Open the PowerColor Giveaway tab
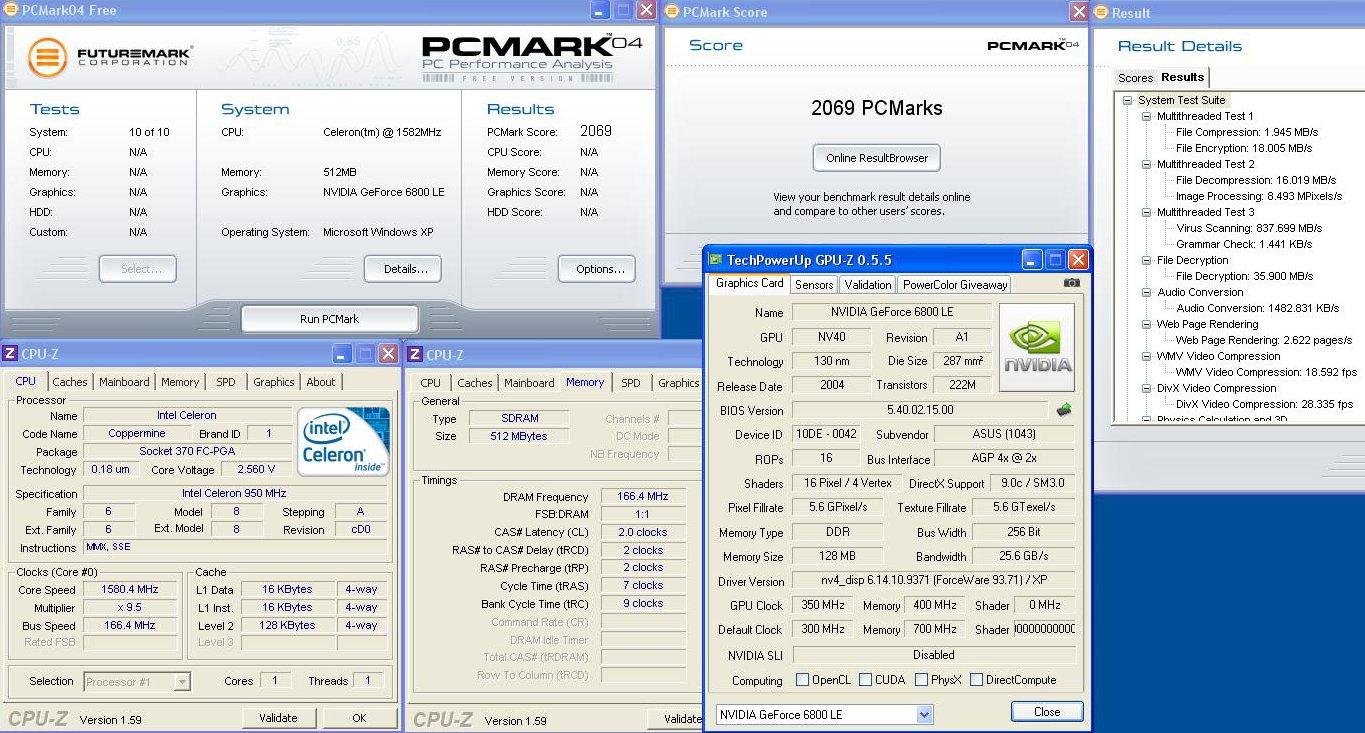1365x733 pixels. coord(954,285)
